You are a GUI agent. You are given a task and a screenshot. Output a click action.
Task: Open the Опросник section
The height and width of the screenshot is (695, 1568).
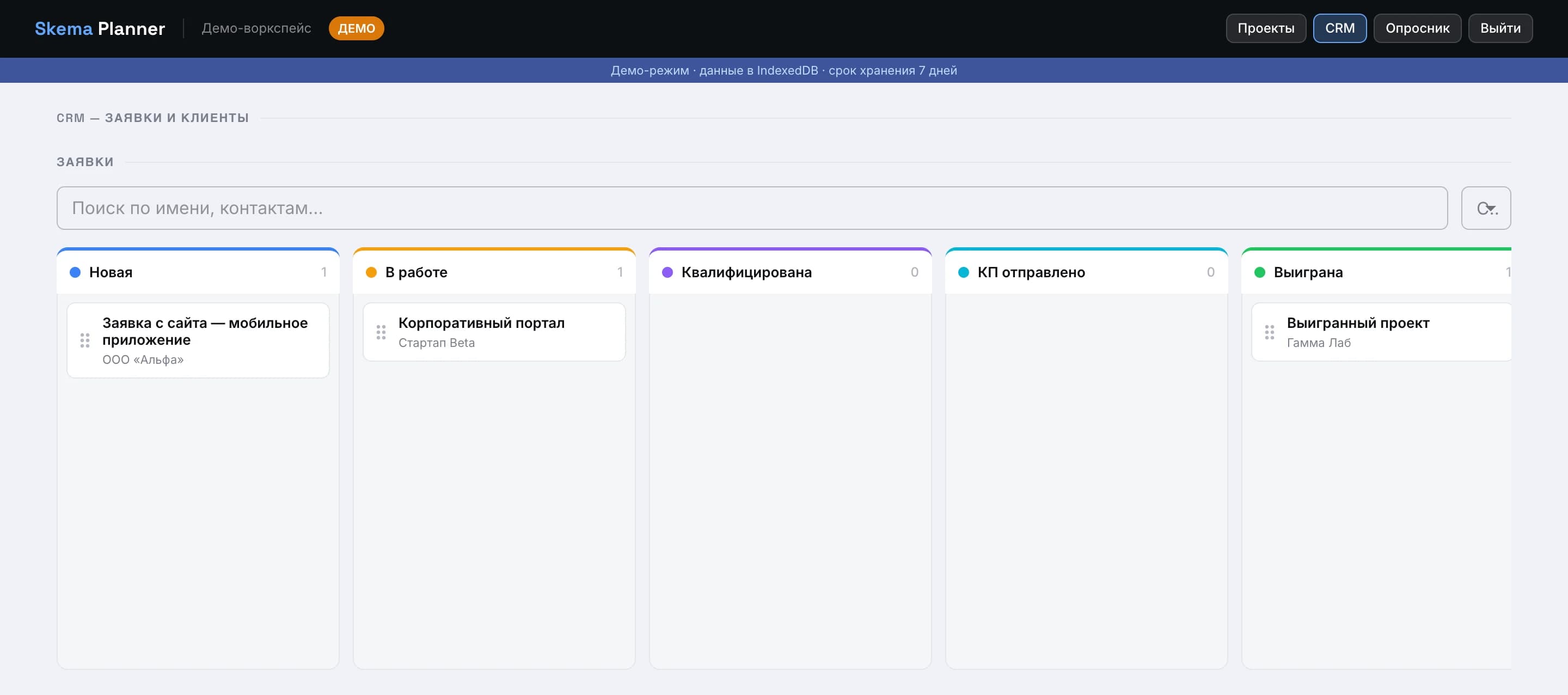coord(1417,29)
